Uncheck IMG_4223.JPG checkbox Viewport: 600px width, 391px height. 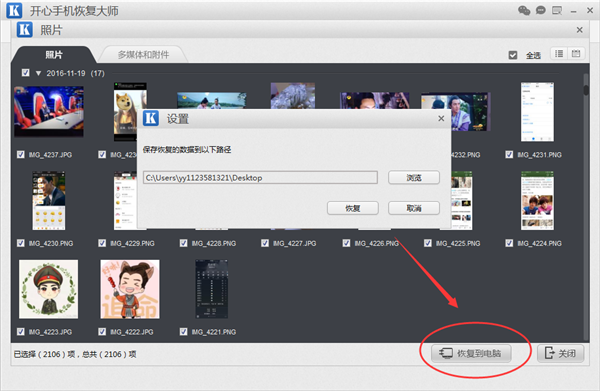[21, 331]
